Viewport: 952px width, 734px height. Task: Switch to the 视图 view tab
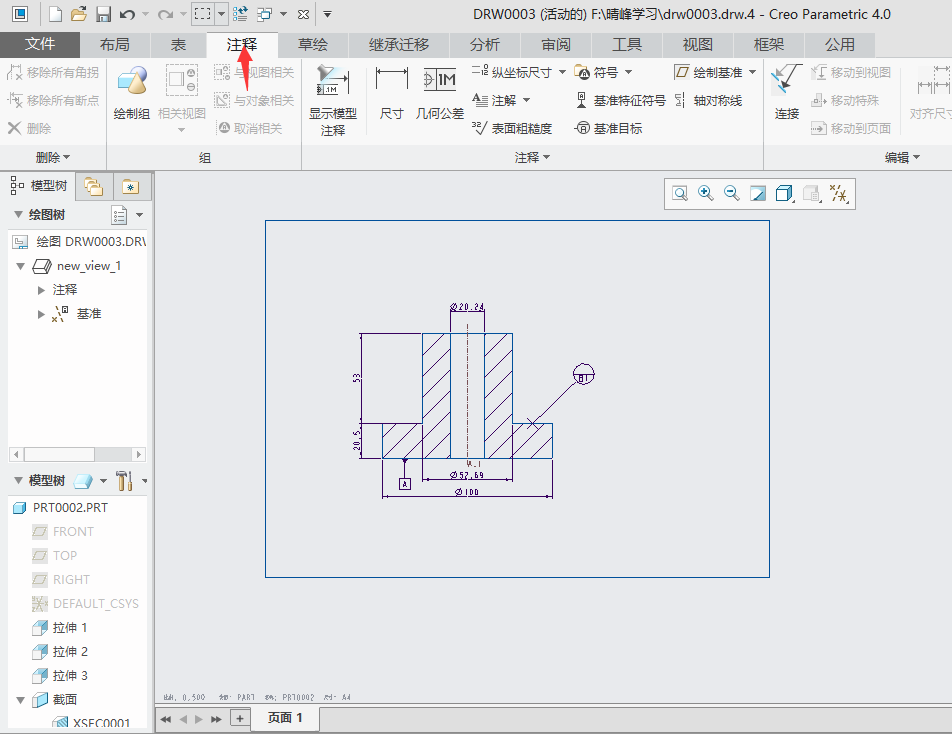[x=698, y=44]
